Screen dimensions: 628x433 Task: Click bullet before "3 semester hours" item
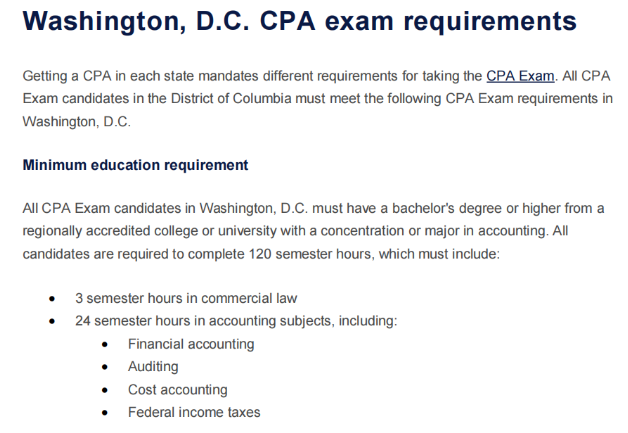(x=52, y=299)
